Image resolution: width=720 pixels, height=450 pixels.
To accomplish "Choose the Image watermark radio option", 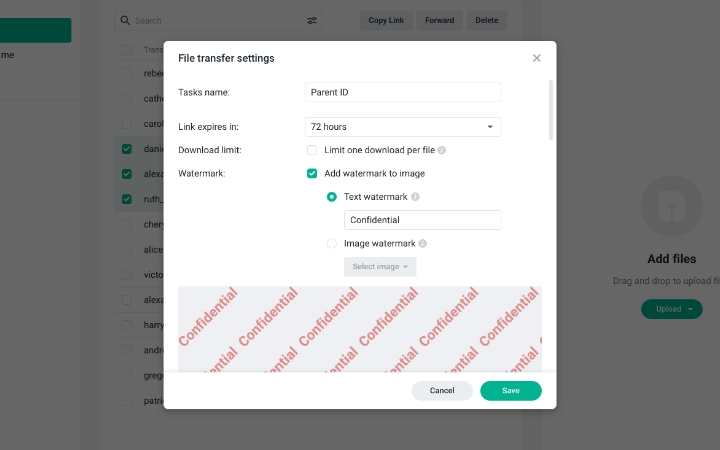I will [x=332, y=243].
